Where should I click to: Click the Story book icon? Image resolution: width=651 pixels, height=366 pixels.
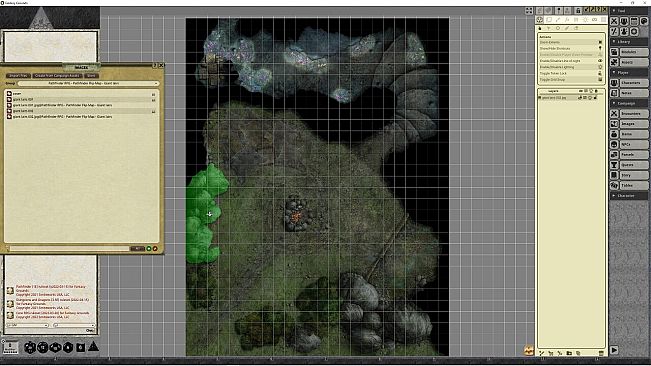[614, 175]
